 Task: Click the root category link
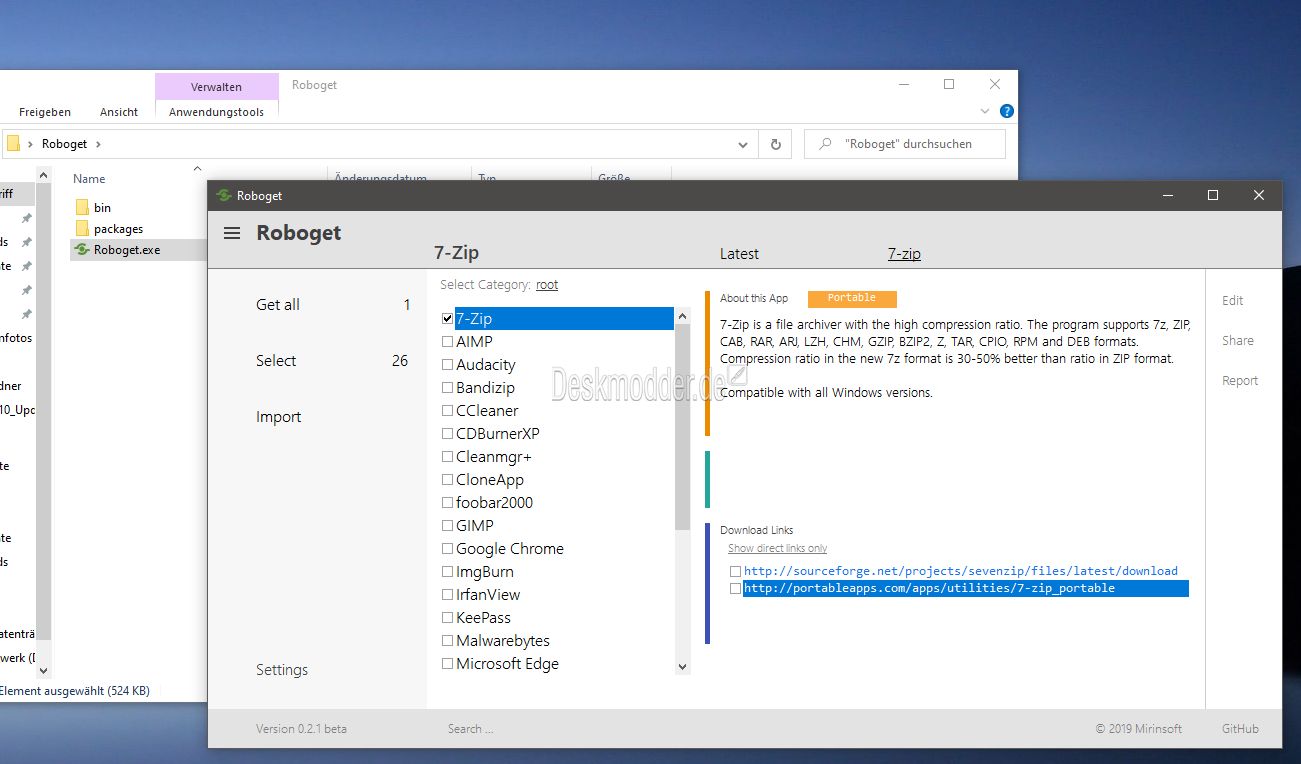547,285
